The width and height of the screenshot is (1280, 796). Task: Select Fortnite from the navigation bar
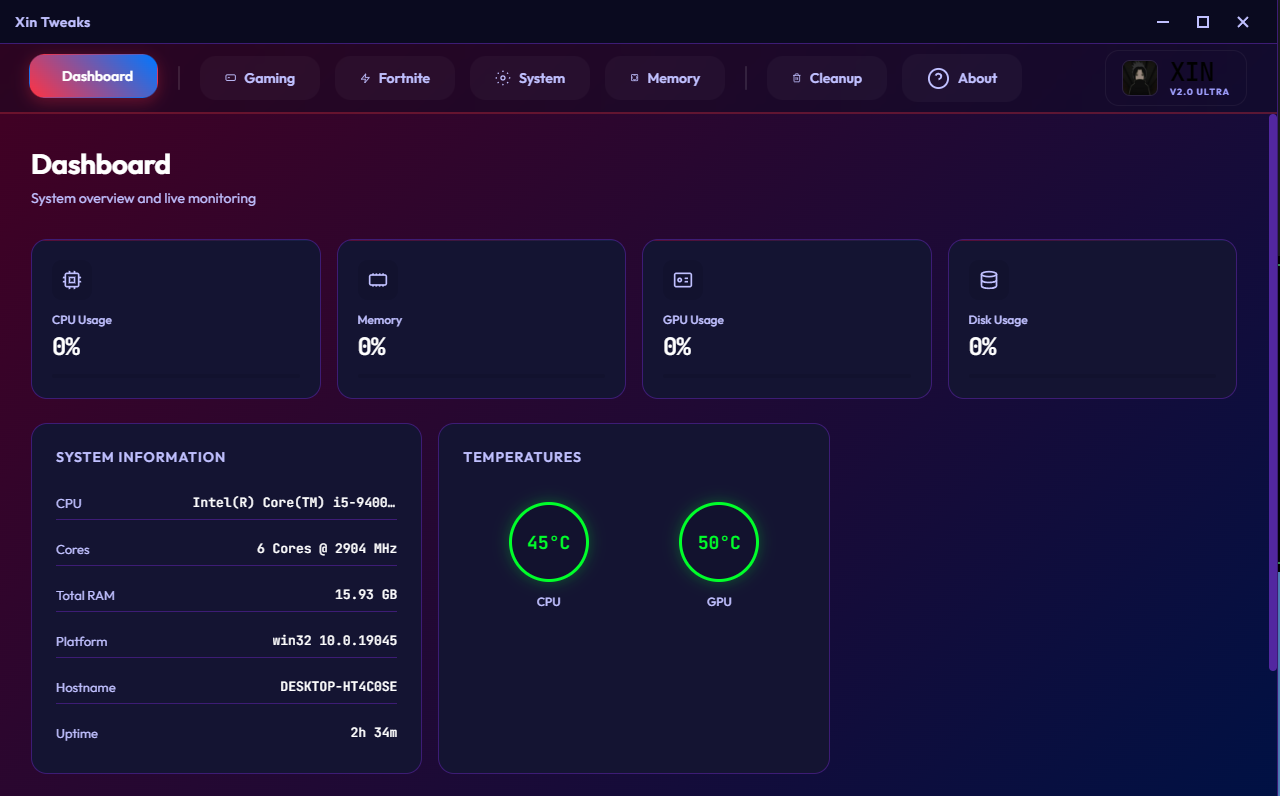pos(395,77)
